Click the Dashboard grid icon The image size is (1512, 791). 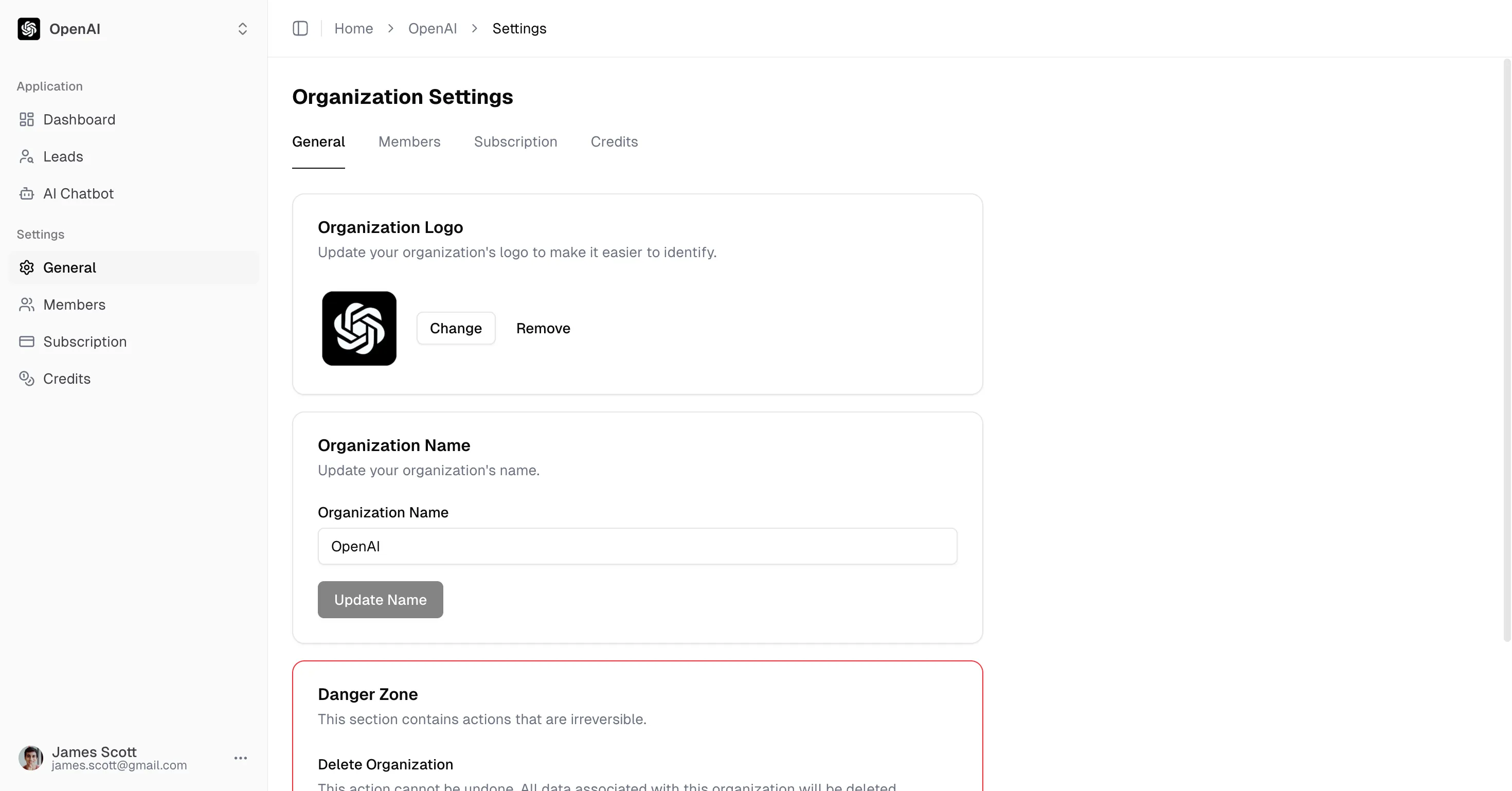[26, 120]
